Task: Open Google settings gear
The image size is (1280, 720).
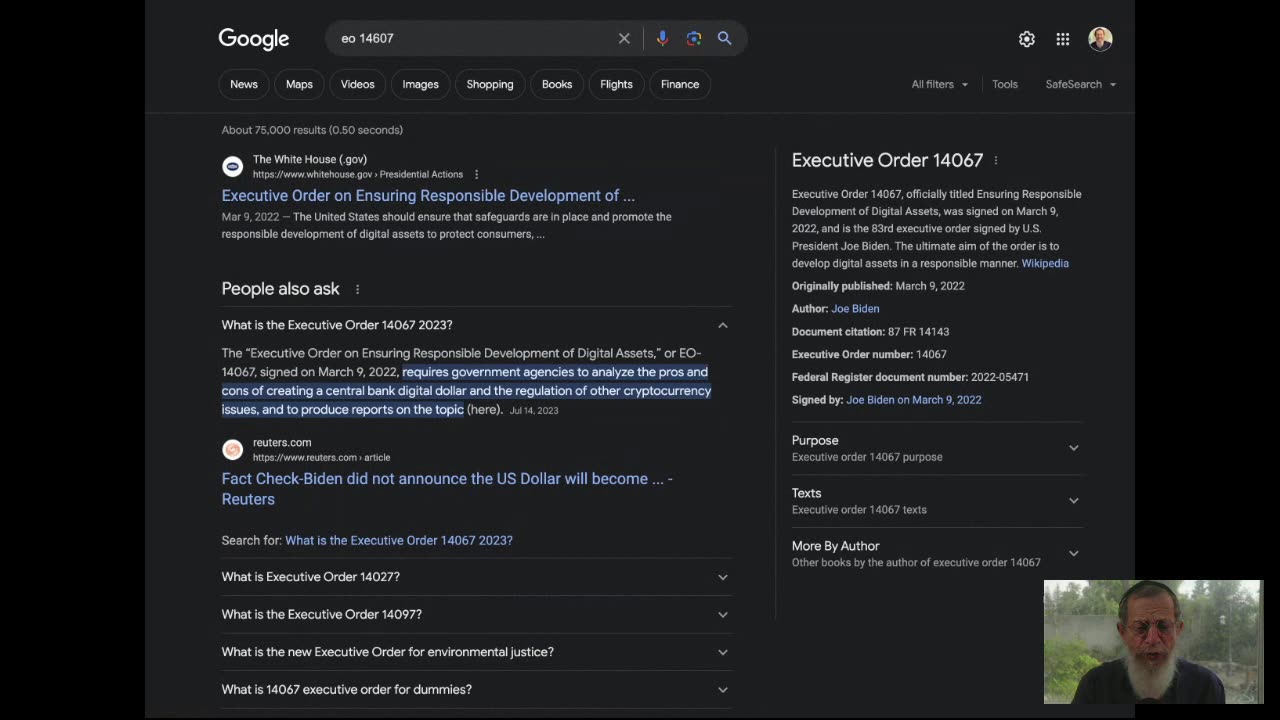Action: click(1027, 39)
